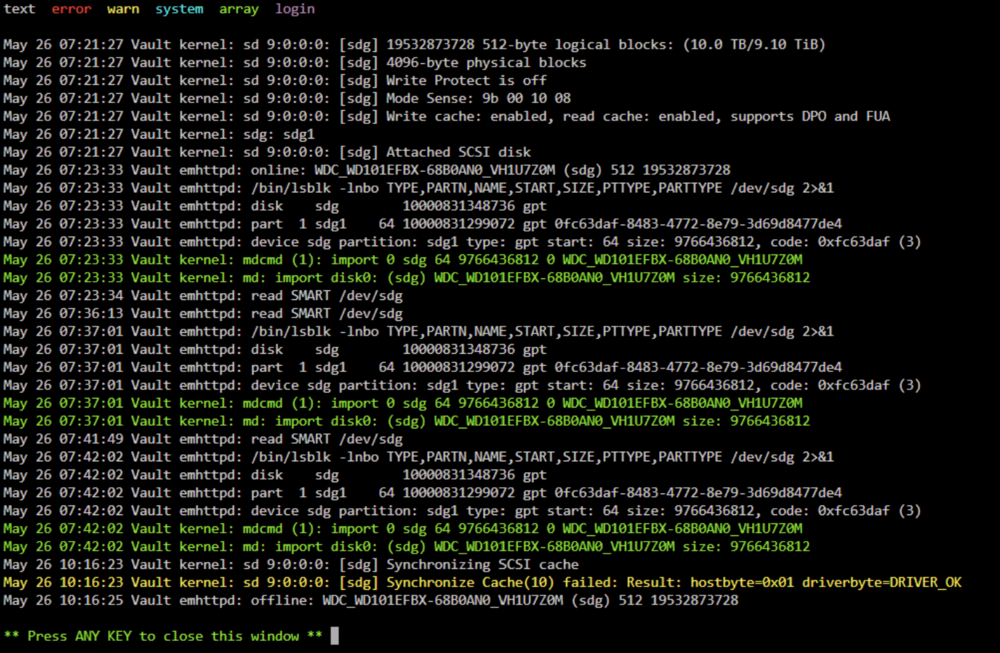The image size is (1000, 653).
Task: Click the red 'error' legend label
Action: coord(71,9)
